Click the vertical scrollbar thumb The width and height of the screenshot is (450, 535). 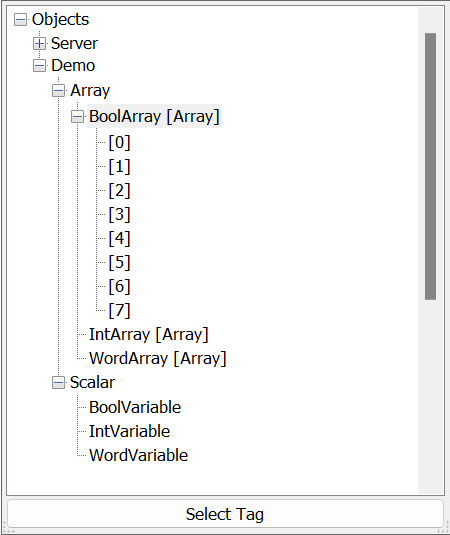click(431, 167)
